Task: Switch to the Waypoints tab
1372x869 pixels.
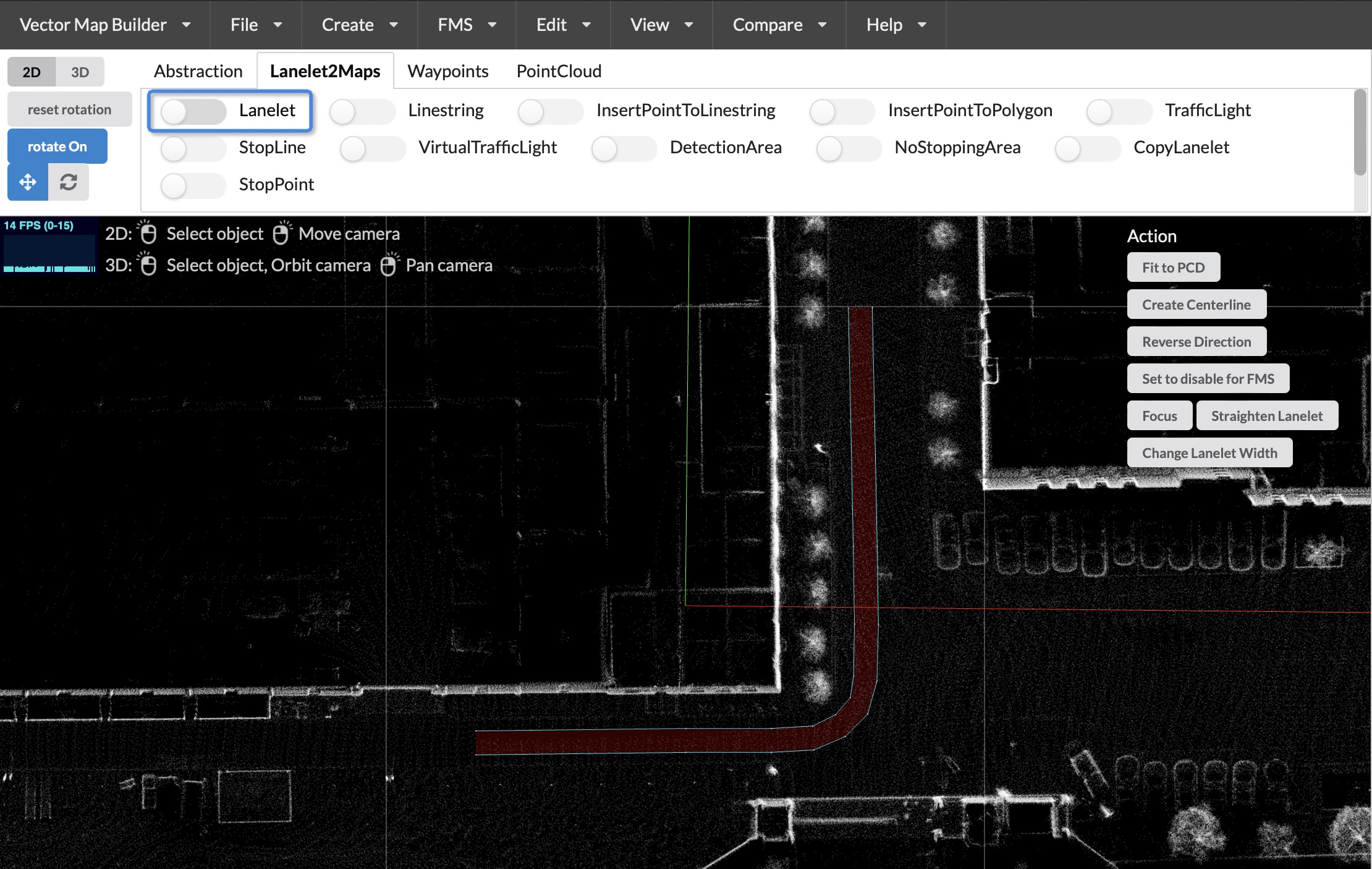Action: pos(447,70)
